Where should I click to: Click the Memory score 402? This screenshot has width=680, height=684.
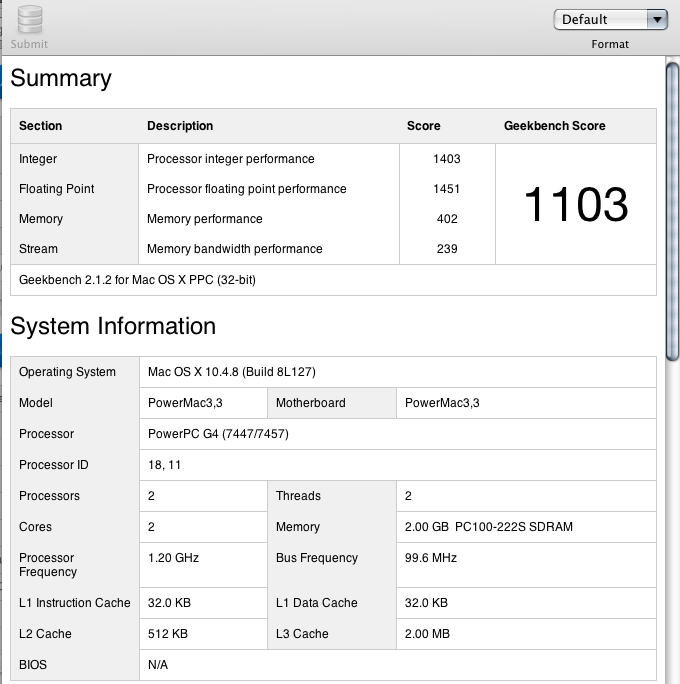pyautogui.click(x=447, y=219)
